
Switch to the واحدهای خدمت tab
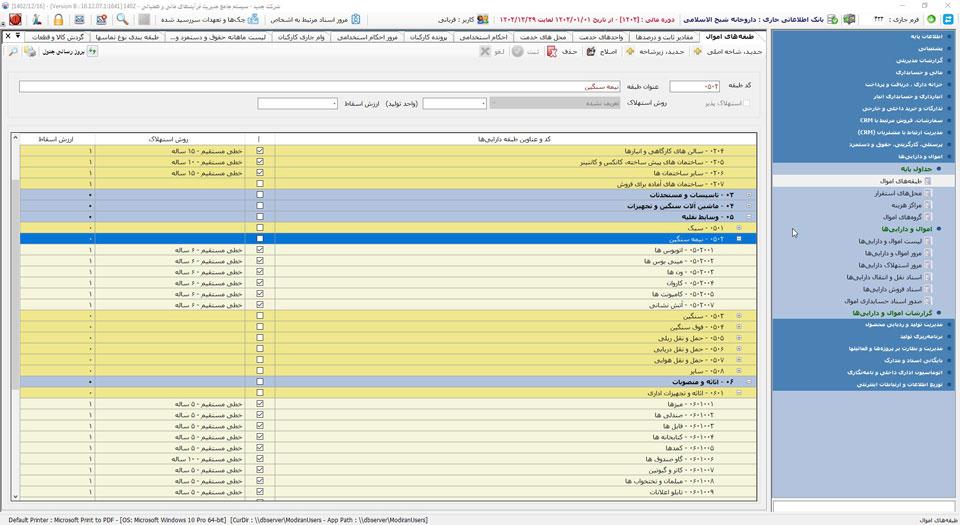coord(601,37)
